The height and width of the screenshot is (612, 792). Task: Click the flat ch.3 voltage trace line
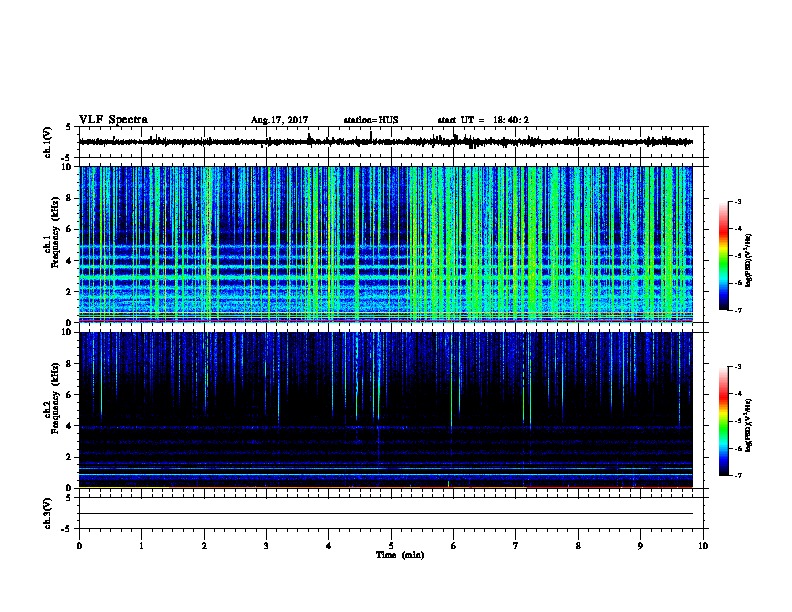pos(385,514)
